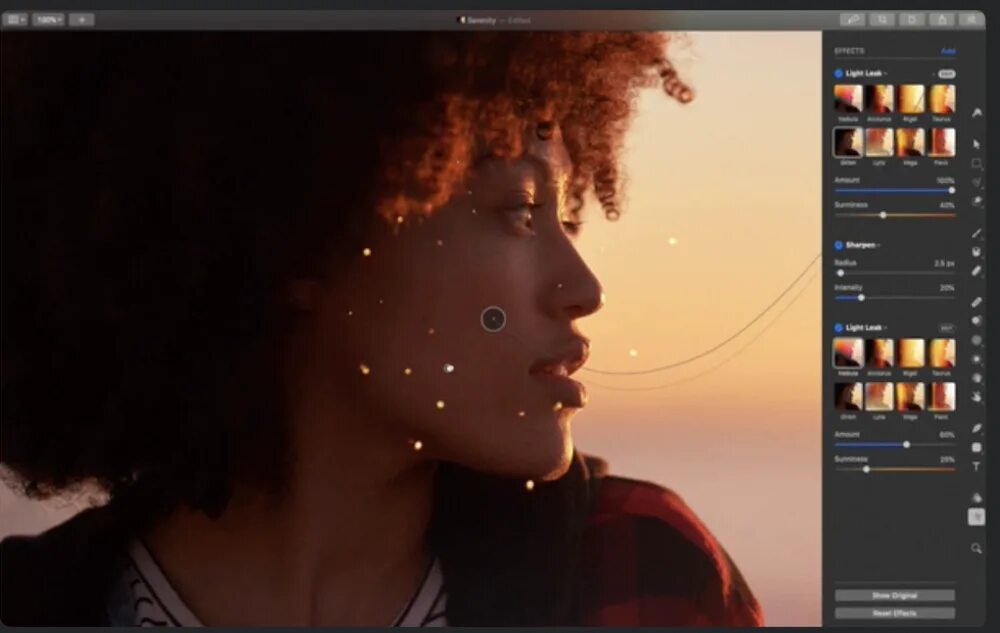Click the Share icon in top toolbar
This screenshot has height=633, width=1000.
pyautogui.click(x=941, y=20)
